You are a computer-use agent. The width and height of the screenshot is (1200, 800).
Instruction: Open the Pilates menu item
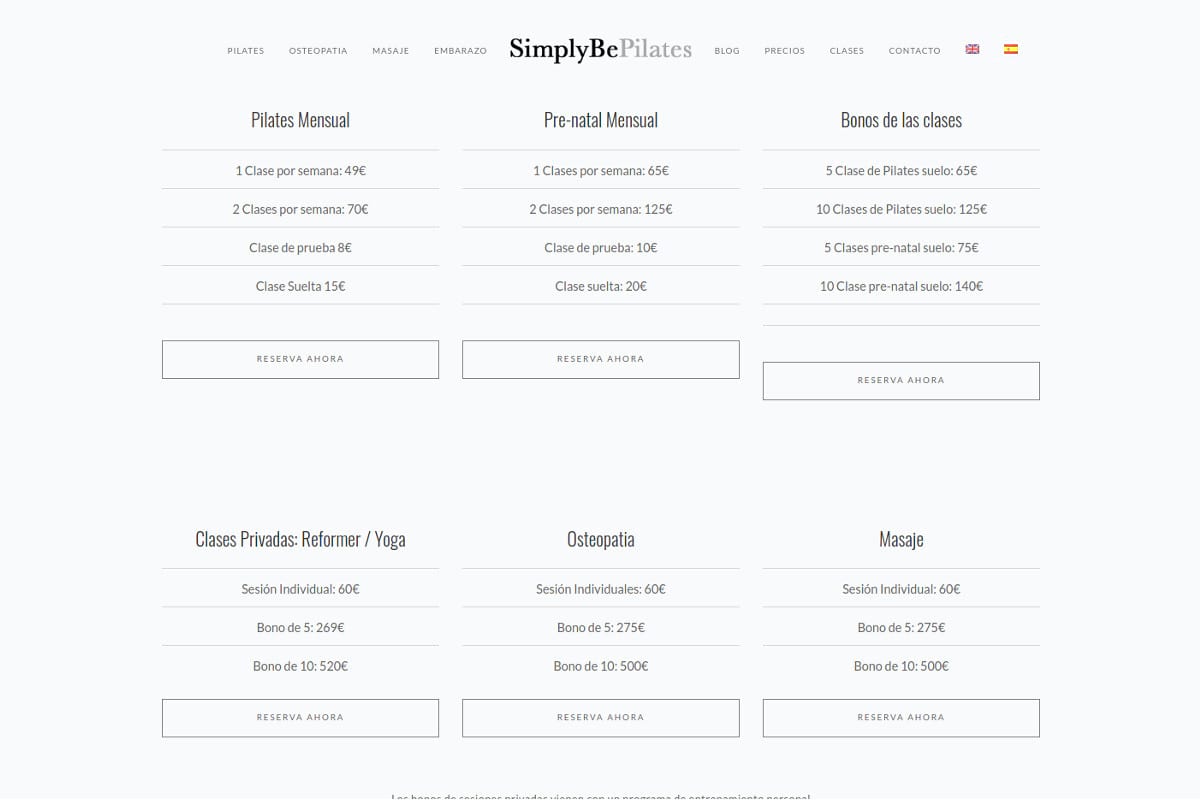[x=246, y=51]
